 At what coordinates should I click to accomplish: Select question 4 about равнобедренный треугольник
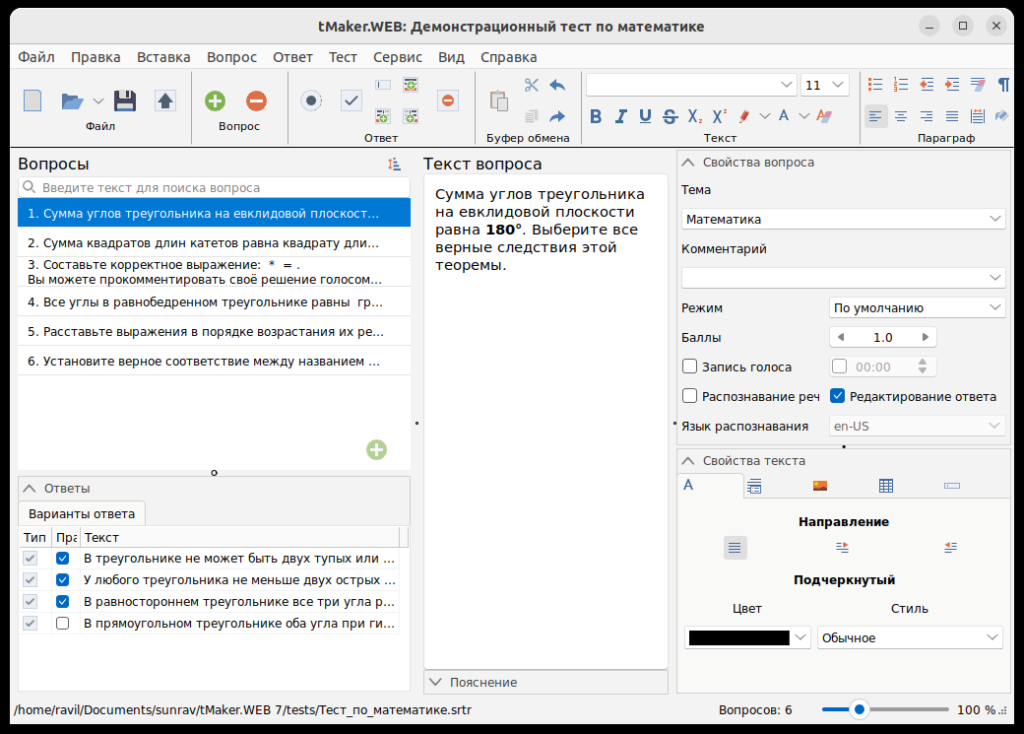(x=214, y=302)
